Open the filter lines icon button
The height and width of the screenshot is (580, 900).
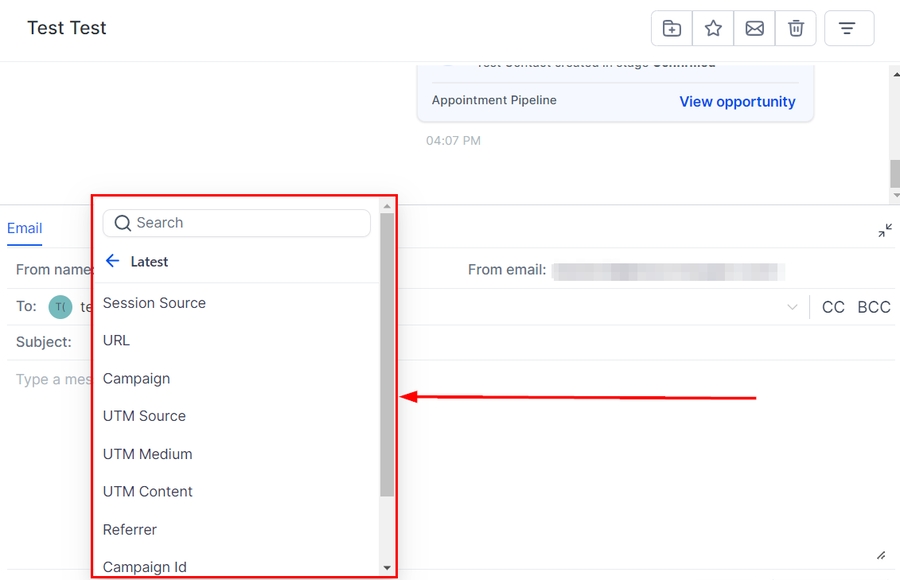(x=848, y=29)
